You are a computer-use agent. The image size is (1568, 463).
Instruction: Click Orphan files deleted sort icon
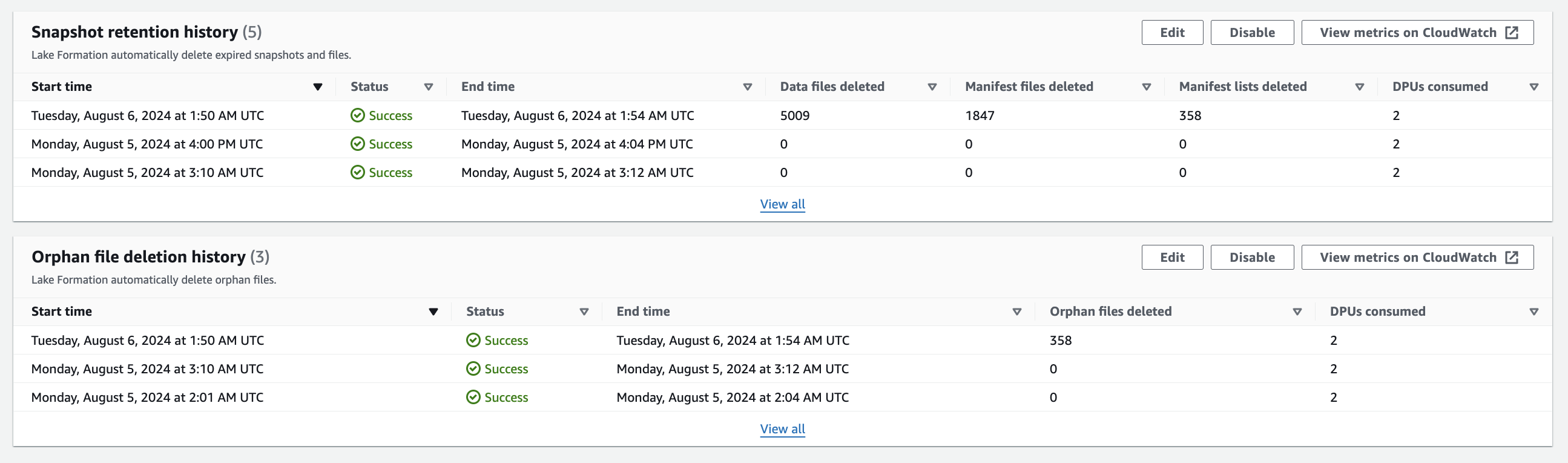(x=1297, y=312)
